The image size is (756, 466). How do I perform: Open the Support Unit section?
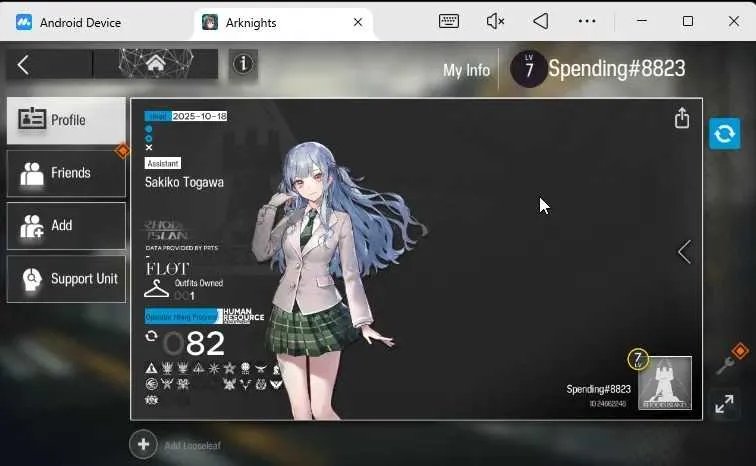click(67, 279)
